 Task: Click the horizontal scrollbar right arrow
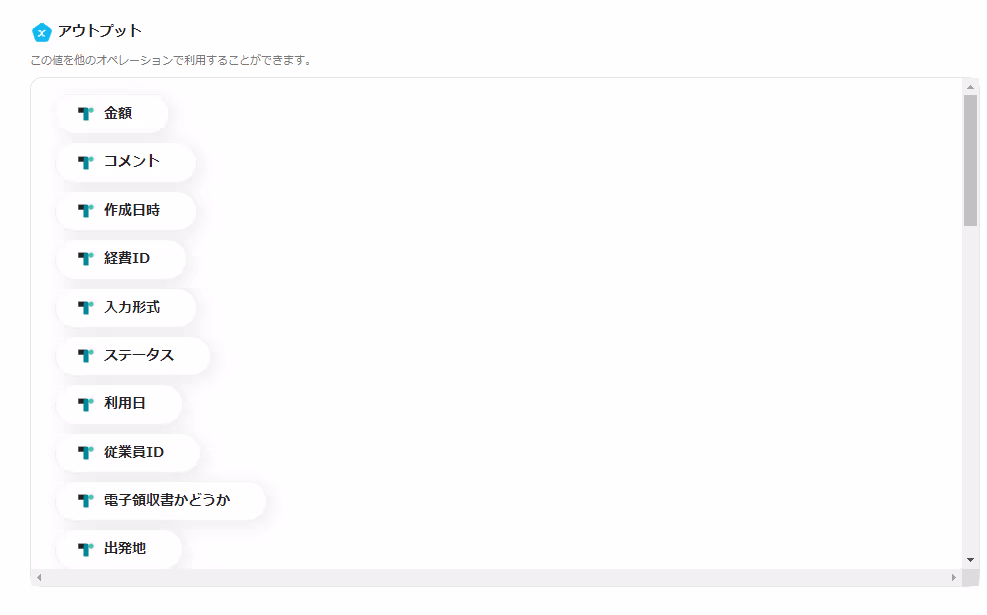click(954, 577)
